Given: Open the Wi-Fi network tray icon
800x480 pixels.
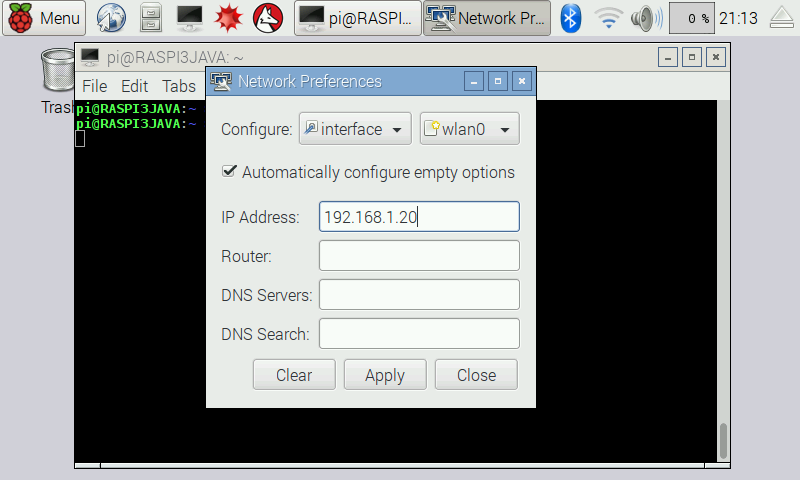Looking at the screenshot, I should (x=608, y=18).
